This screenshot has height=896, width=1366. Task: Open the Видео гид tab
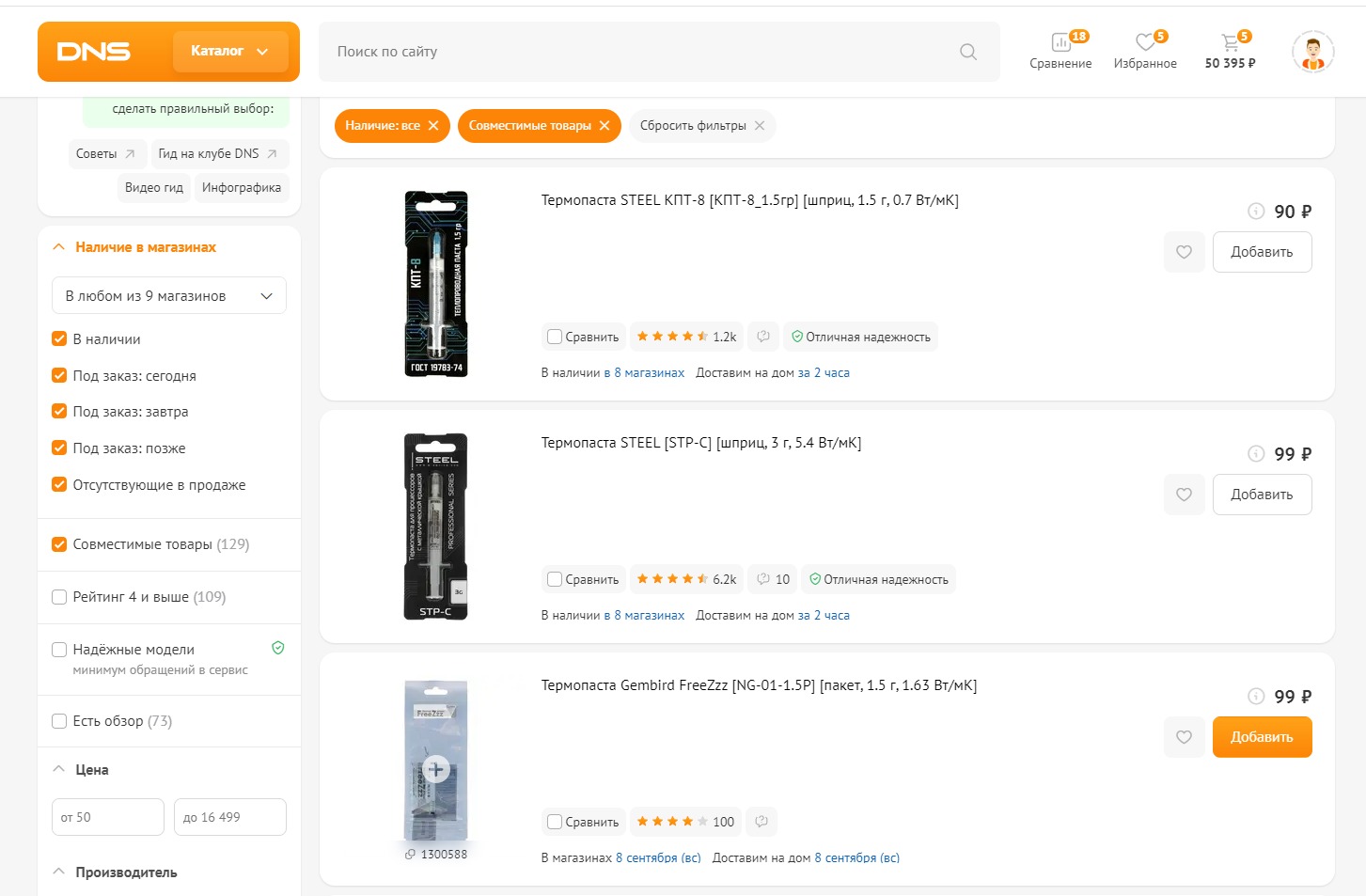pos(154,188)
